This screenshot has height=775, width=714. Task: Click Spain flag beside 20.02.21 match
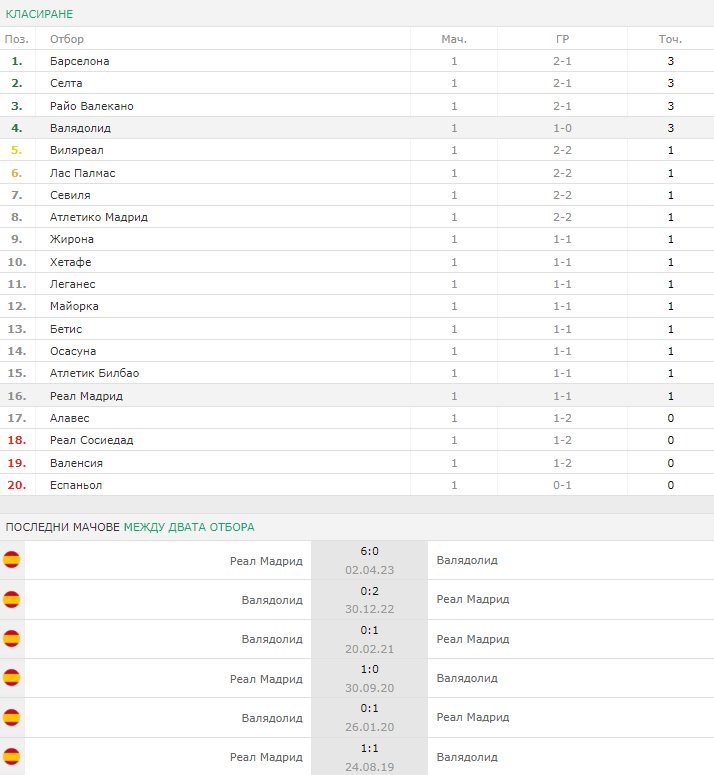[x=11, y=639]
